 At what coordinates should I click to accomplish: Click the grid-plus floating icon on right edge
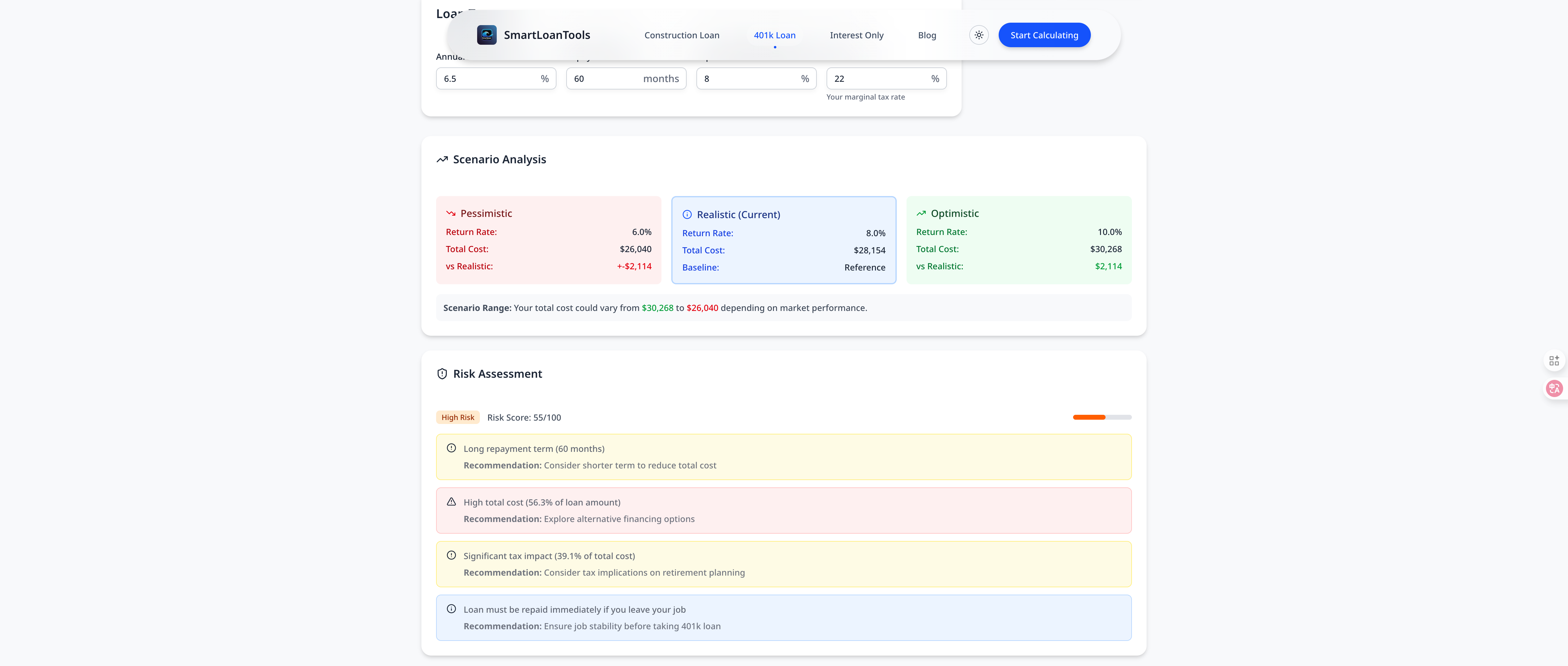coord(1554,360)
